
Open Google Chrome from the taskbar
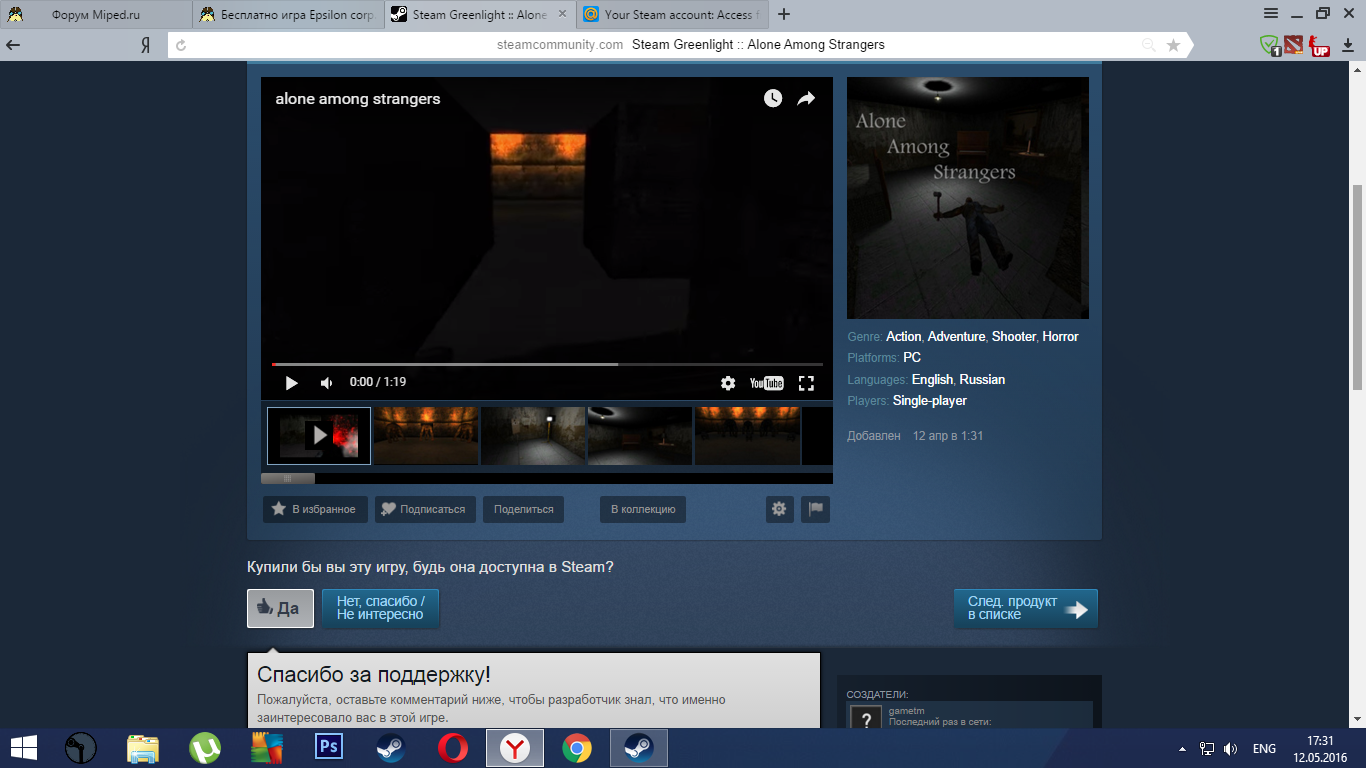tap(577, 748)
